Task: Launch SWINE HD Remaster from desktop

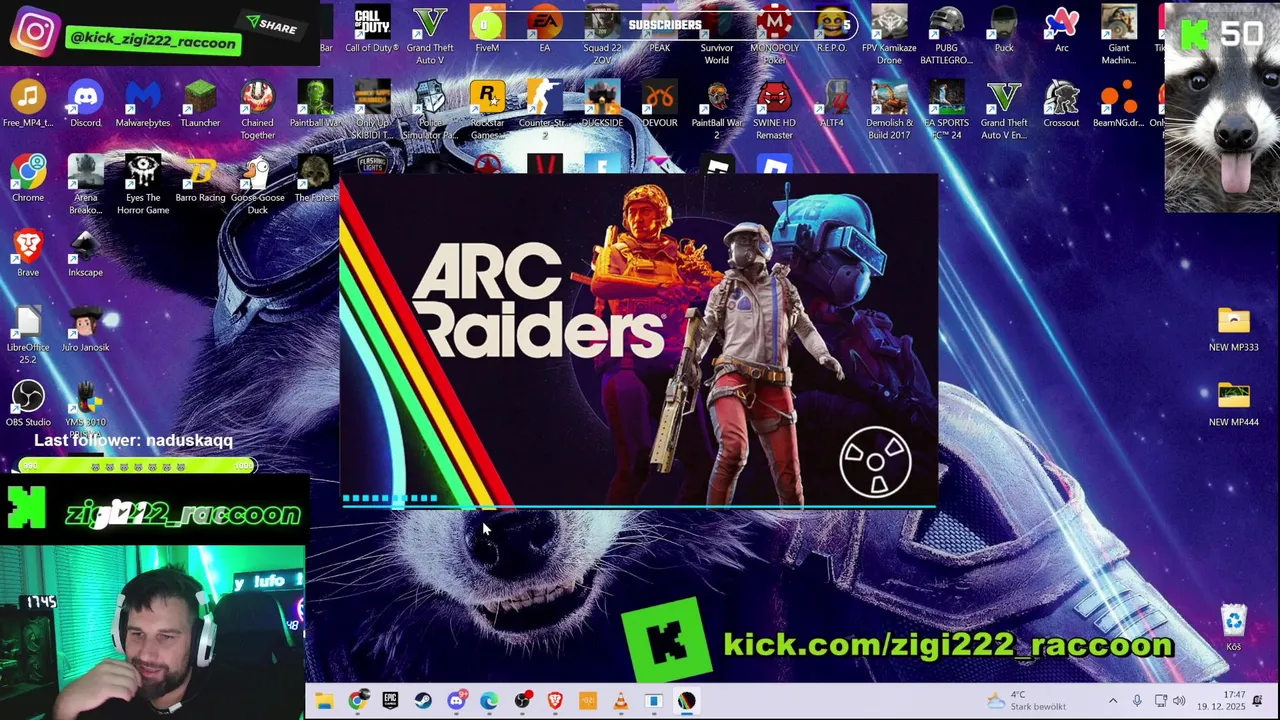Action: click(775, 111)
